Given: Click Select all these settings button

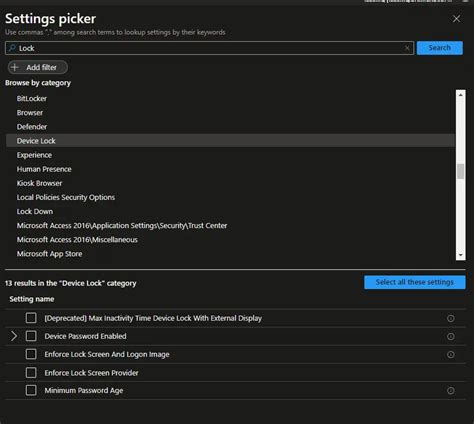Looking at the screenshot, I should pos(415,282).
